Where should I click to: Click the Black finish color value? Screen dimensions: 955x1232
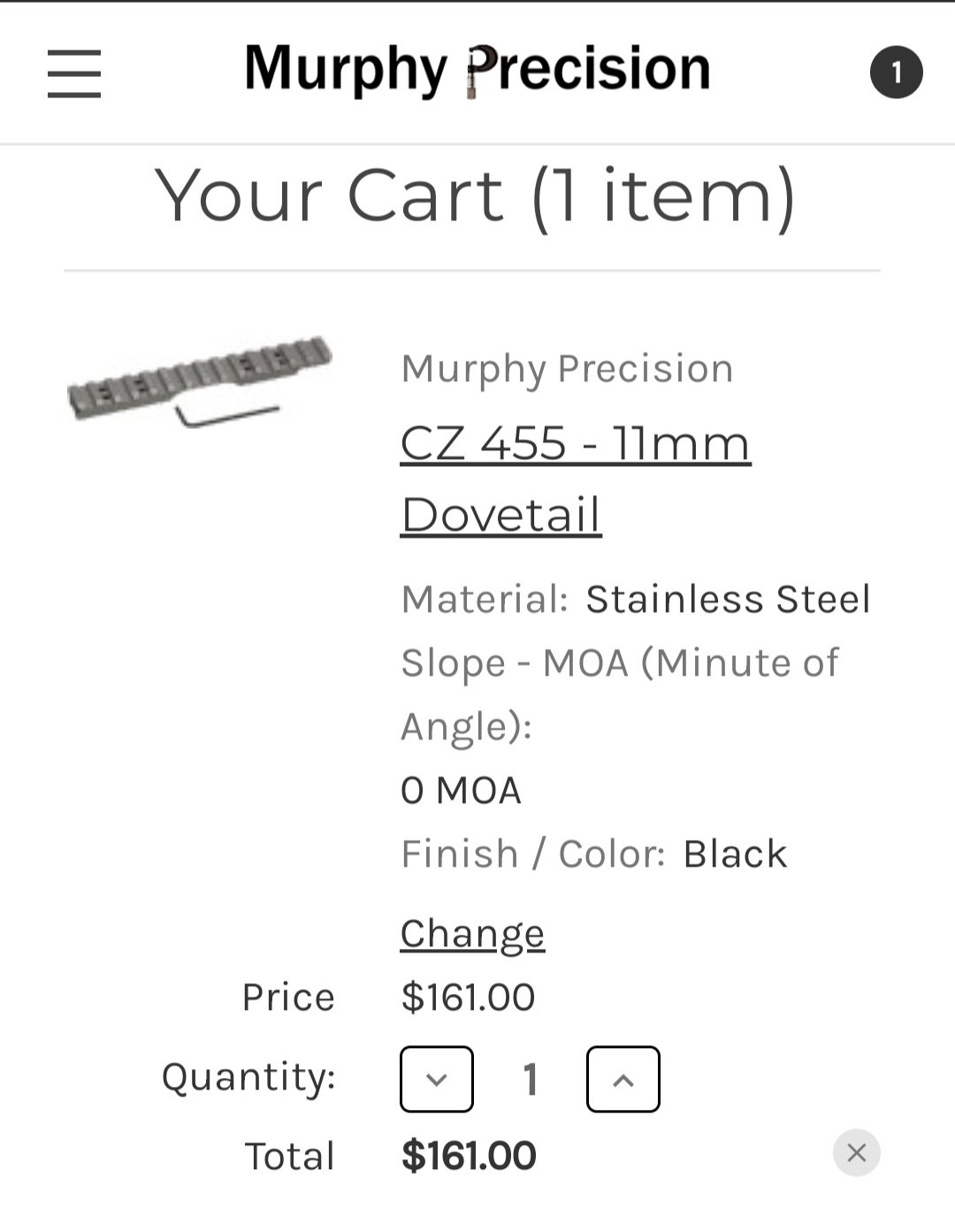click(x=735, y=853)
